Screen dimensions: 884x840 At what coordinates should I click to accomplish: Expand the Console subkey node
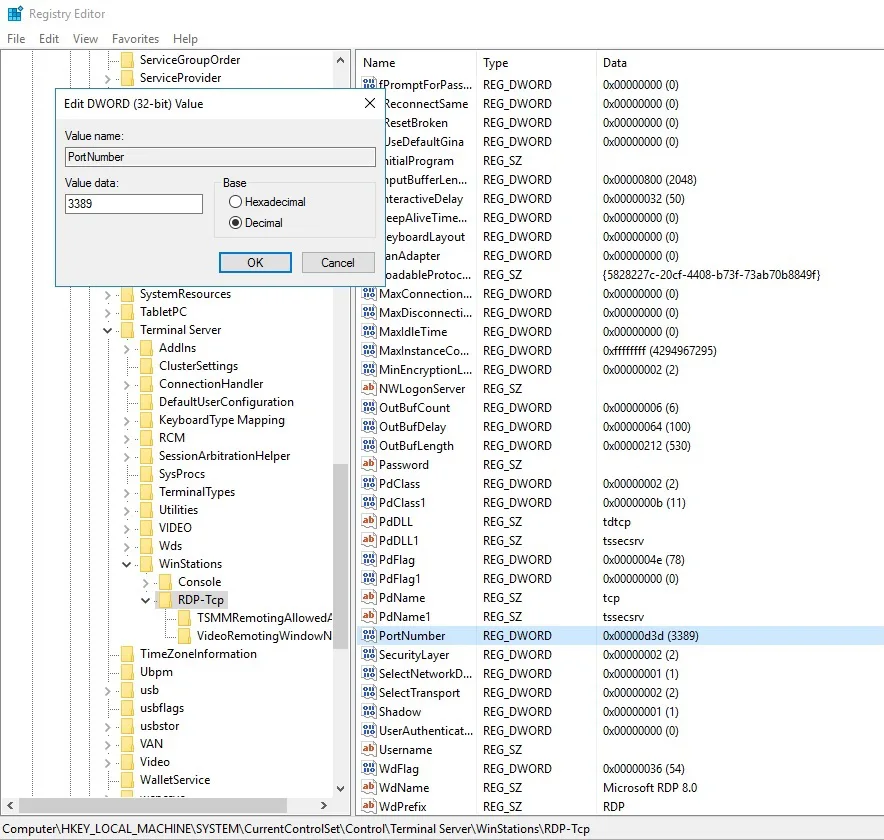tap(146, 582)
